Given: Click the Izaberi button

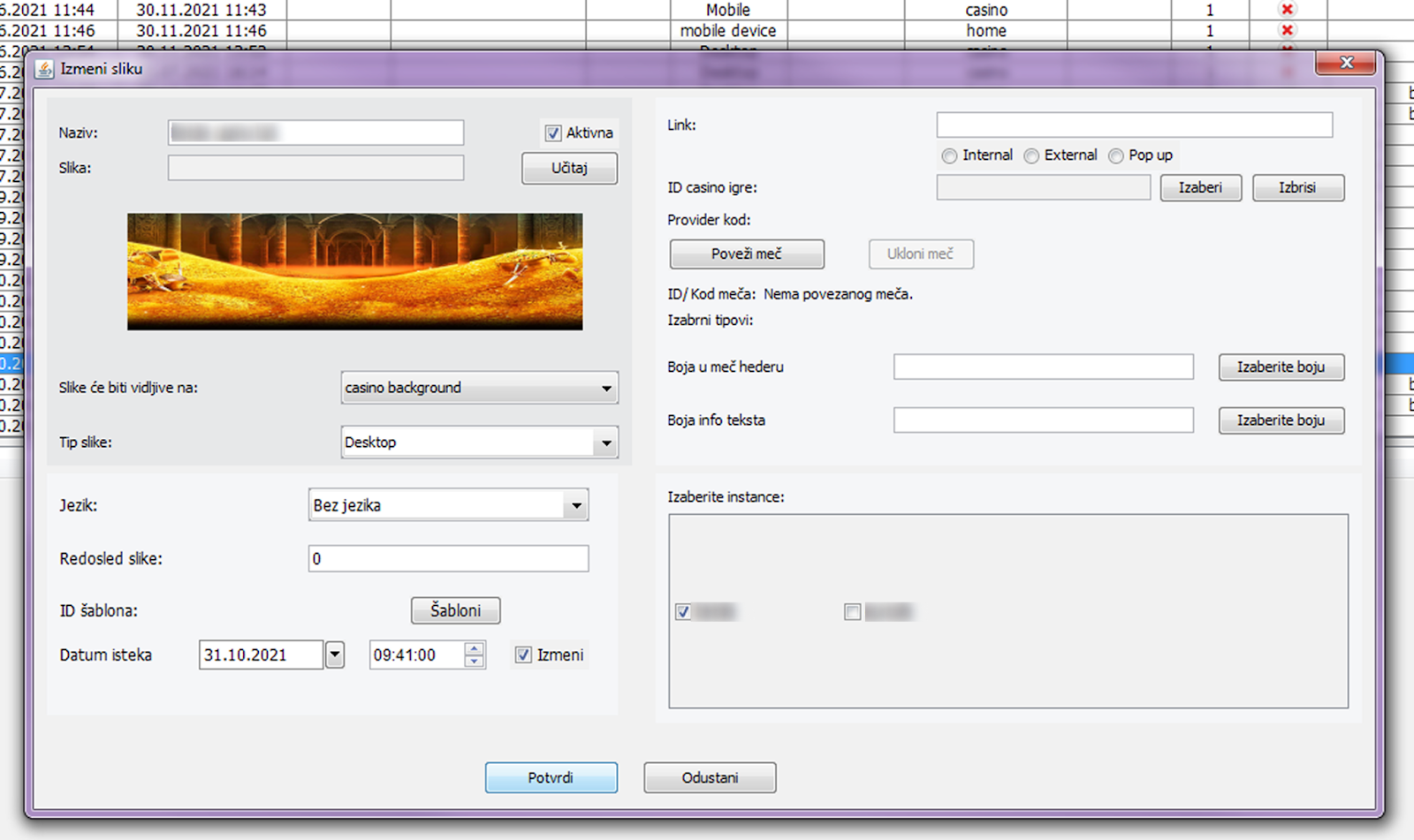Looking at the screenshot, I should (1200, 187).
